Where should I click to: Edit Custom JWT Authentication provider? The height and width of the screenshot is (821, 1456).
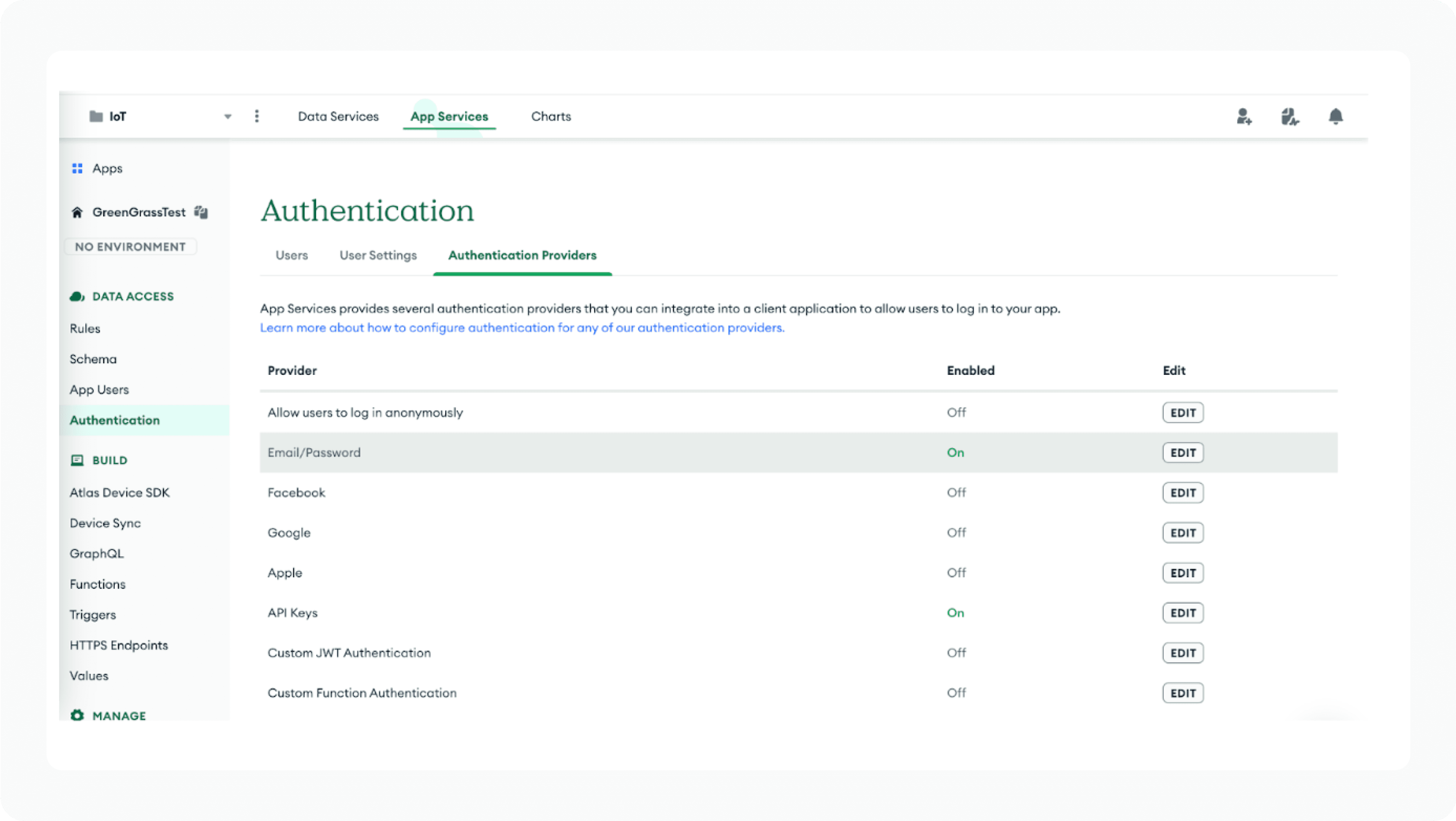click(x=1183, y=653)
